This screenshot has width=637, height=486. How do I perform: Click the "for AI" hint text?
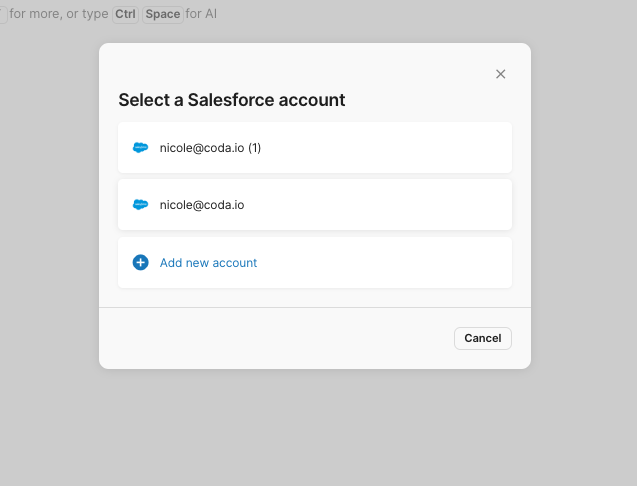pos(201,14)
